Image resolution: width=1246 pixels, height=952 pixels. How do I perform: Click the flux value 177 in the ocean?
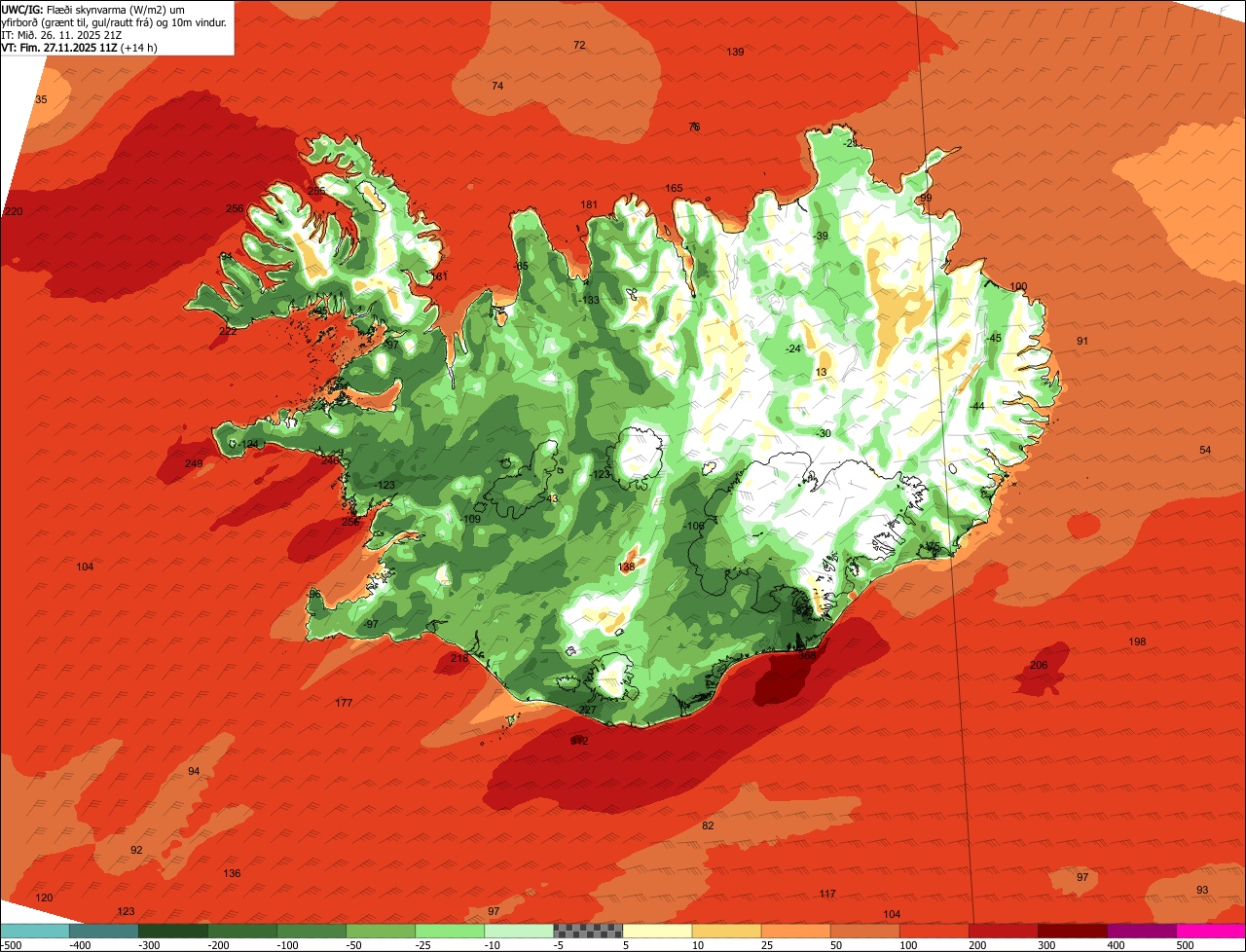pyautogui.click(x=344, y=703)
